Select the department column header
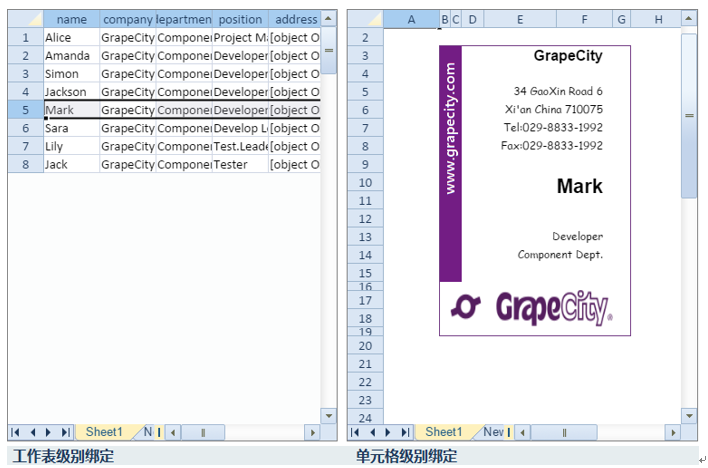This screenshot has width=708, height=468. (x=184, y=19)
